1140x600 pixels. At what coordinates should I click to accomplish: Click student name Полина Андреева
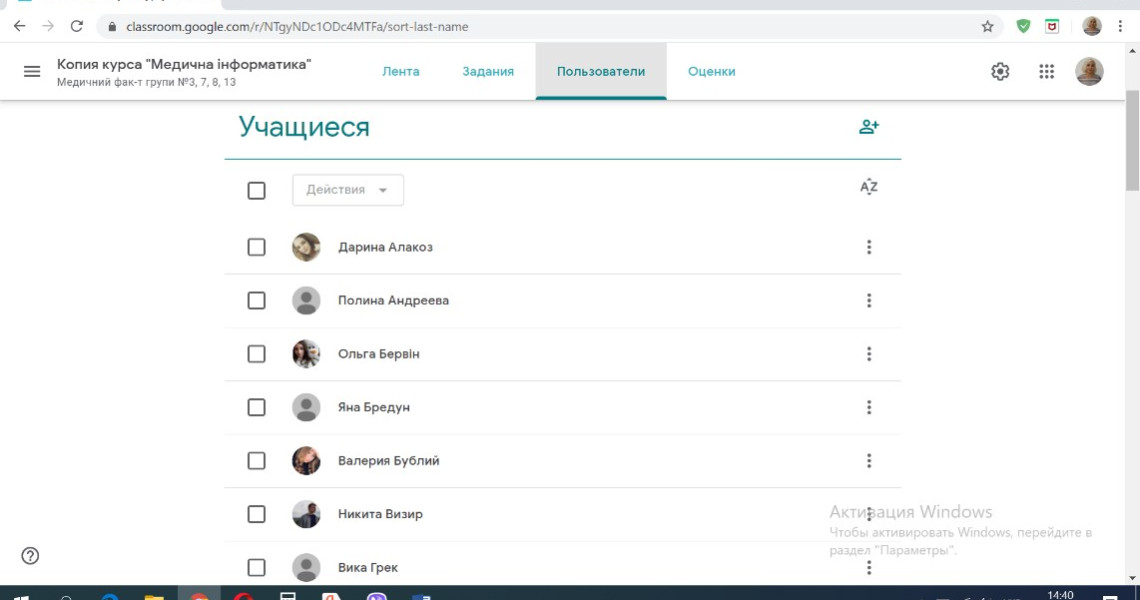[393, 300]
